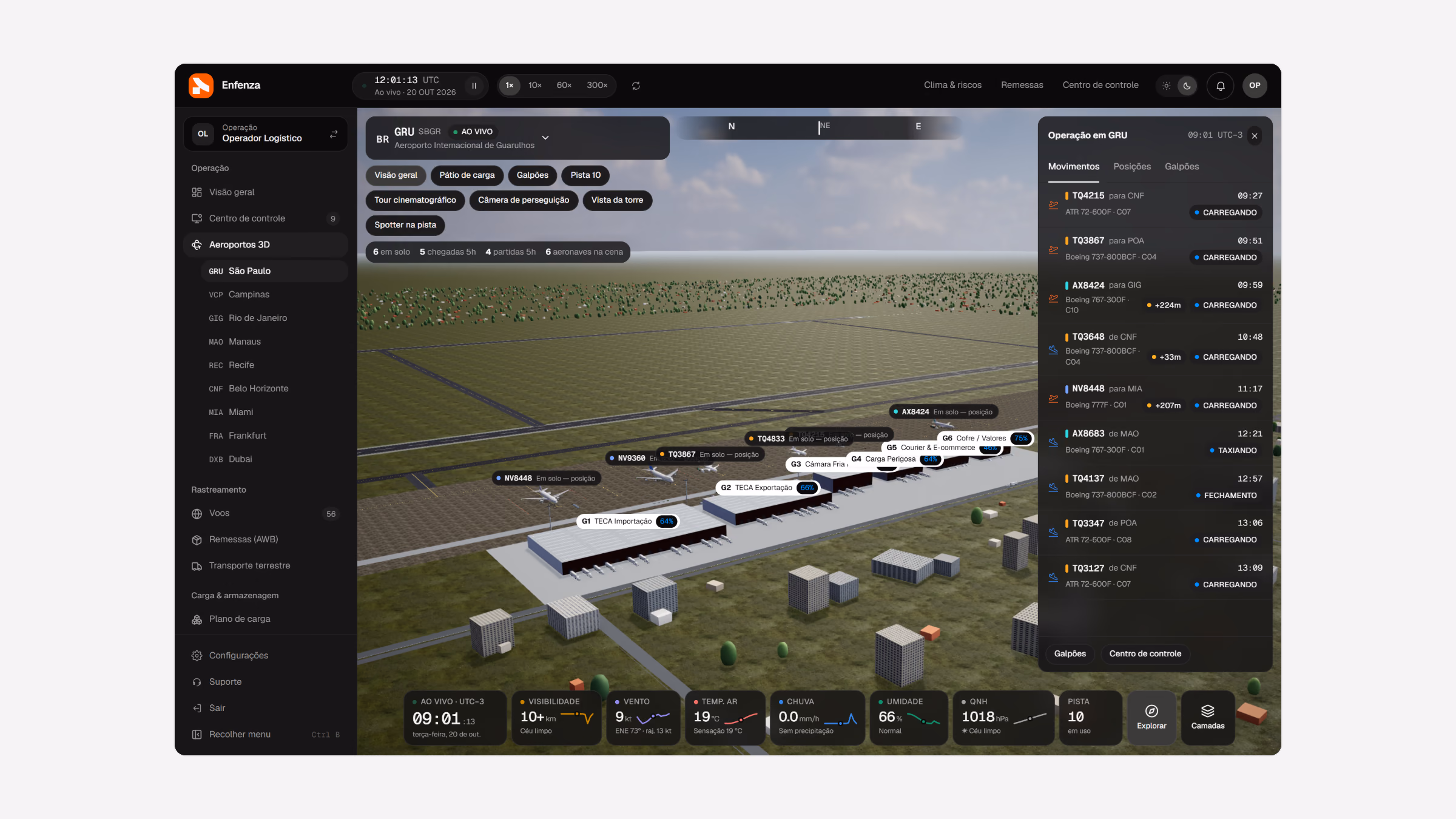
Task: Expand the GRU airport selector chevron
Action: click(x=545, y=138)
